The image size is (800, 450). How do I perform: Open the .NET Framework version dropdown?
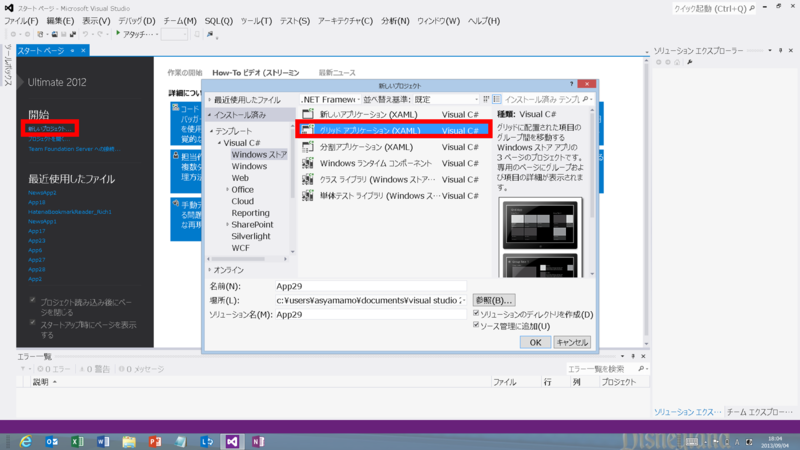pyautogui.click(x=330, y=99)
